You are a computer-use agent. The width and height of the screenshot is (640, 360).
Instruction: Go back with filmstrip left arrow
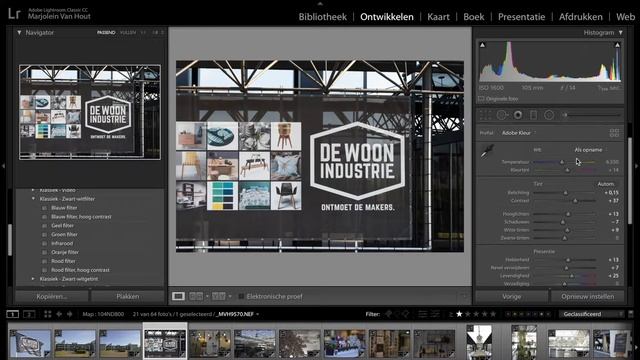pyautogui.click(x=59, y=314)
